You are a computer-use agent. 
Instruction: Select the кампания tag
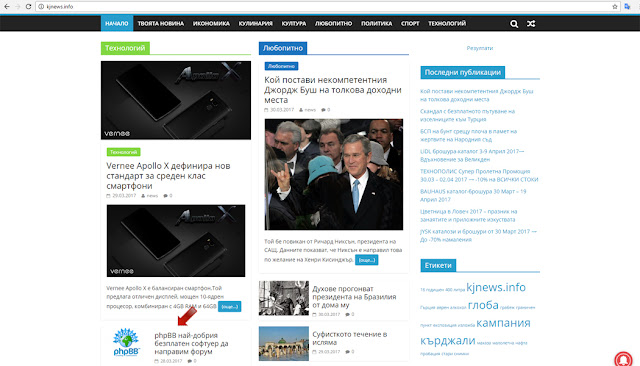(503, 323)
